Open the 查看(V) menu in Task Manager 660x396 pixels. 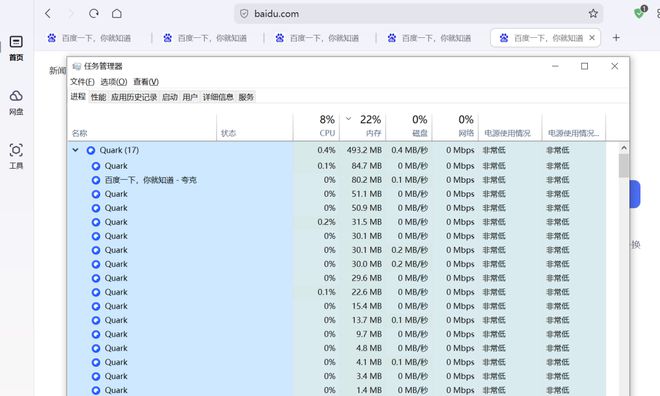[146, 82]
